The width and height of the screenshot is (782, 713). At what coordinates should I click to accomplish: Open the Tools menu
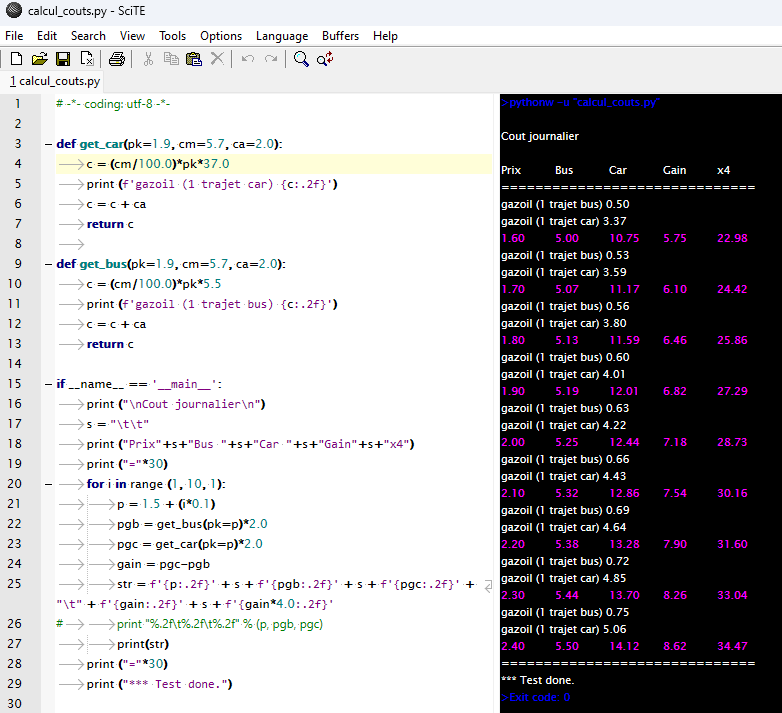pyautogui.click(x=173, y=36)
